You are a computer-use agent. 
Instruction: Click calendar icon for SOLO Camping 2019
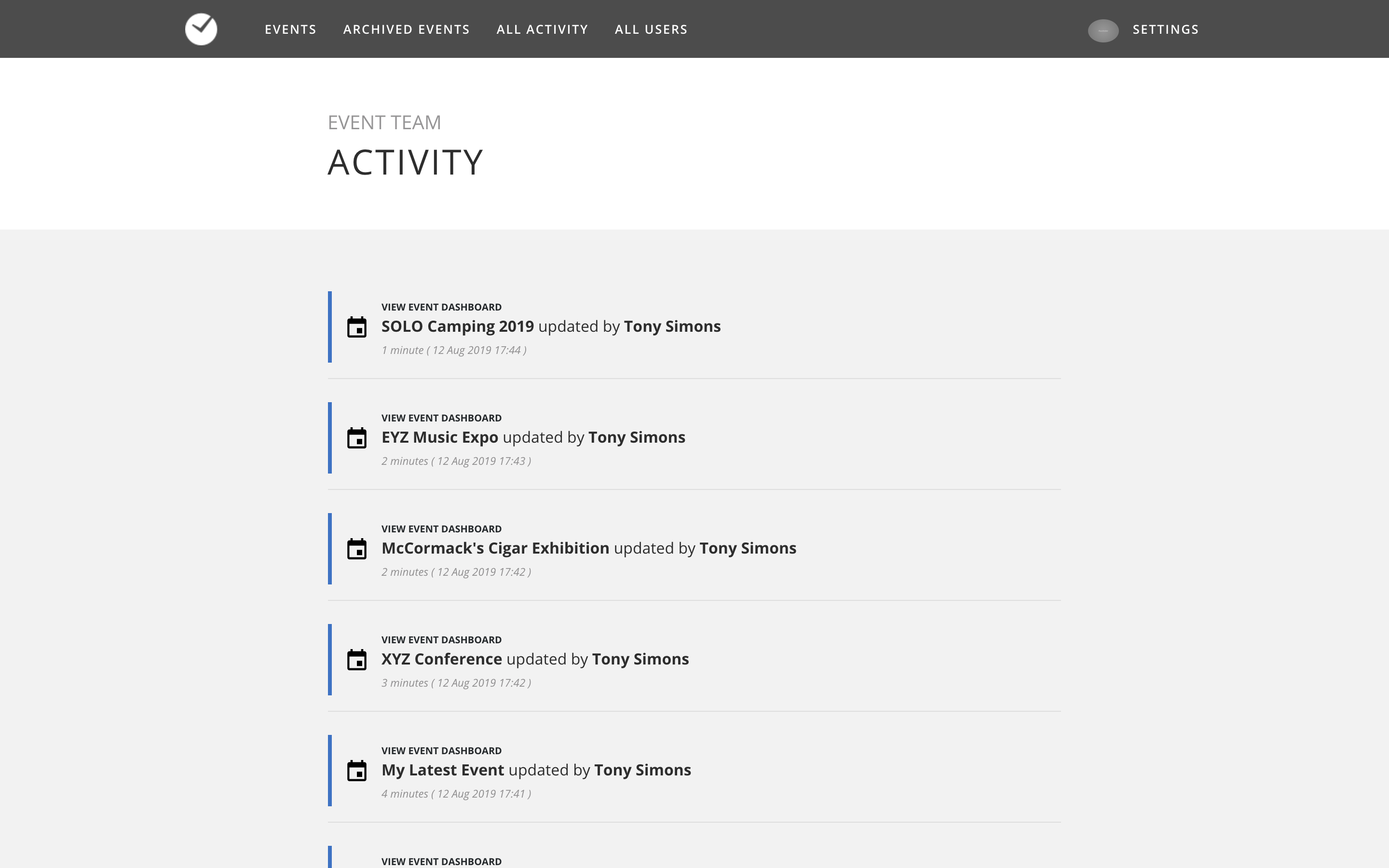(x=356, y=327)
